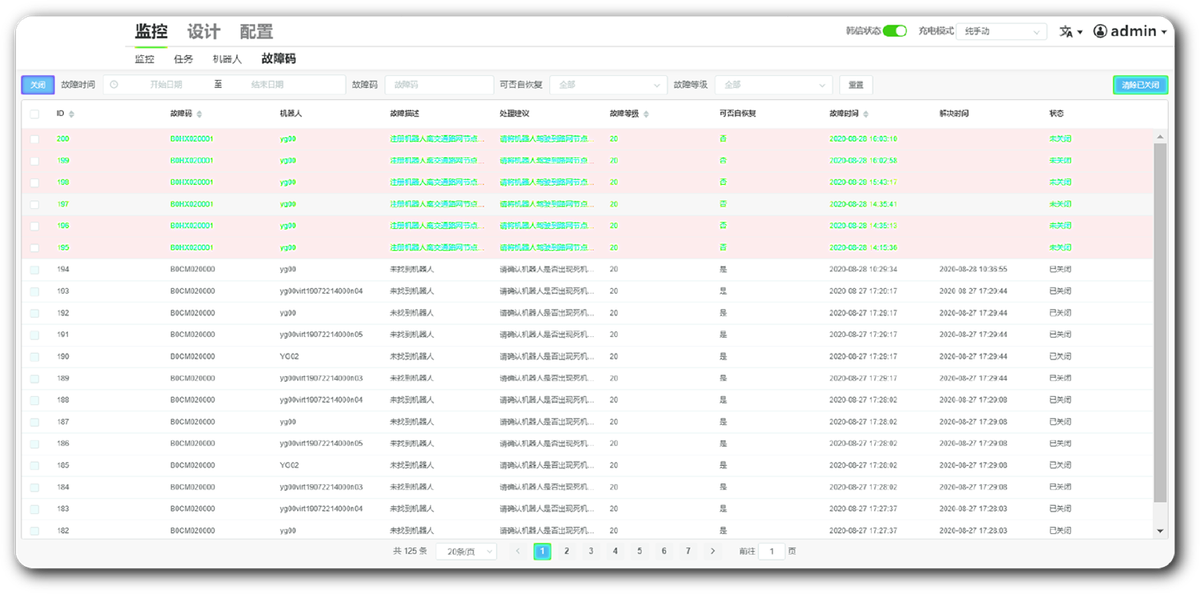
Task: Open the 故障码 sub-tab
Action: 278,59
